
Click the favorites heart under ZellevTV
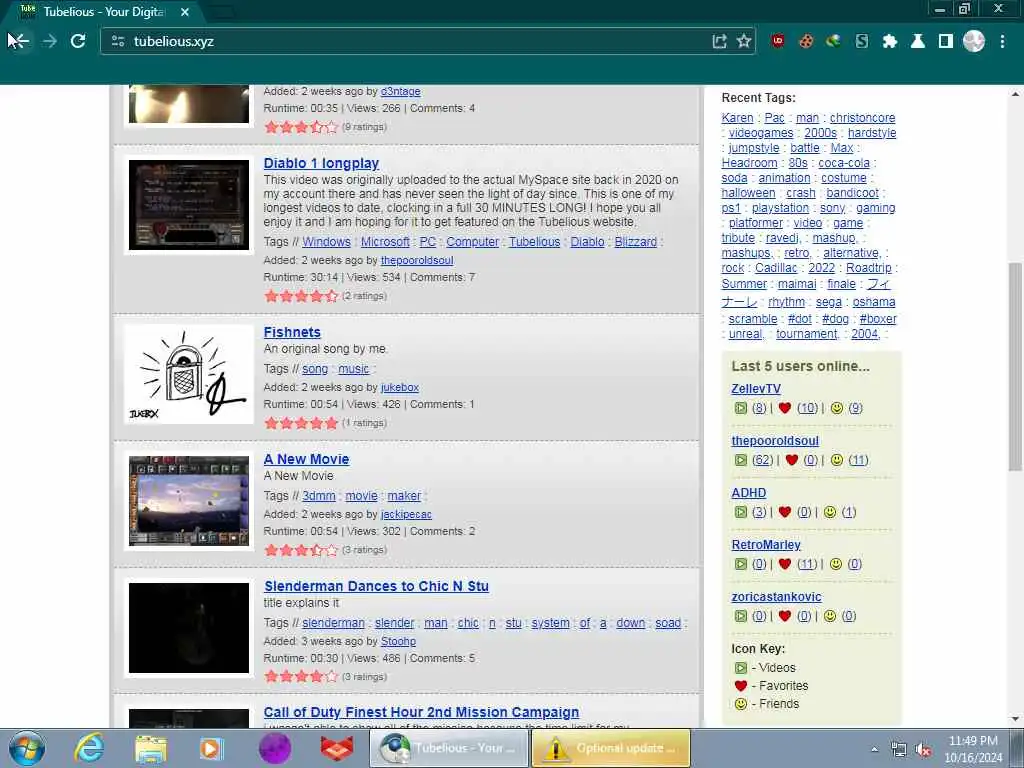click(785, 408)
